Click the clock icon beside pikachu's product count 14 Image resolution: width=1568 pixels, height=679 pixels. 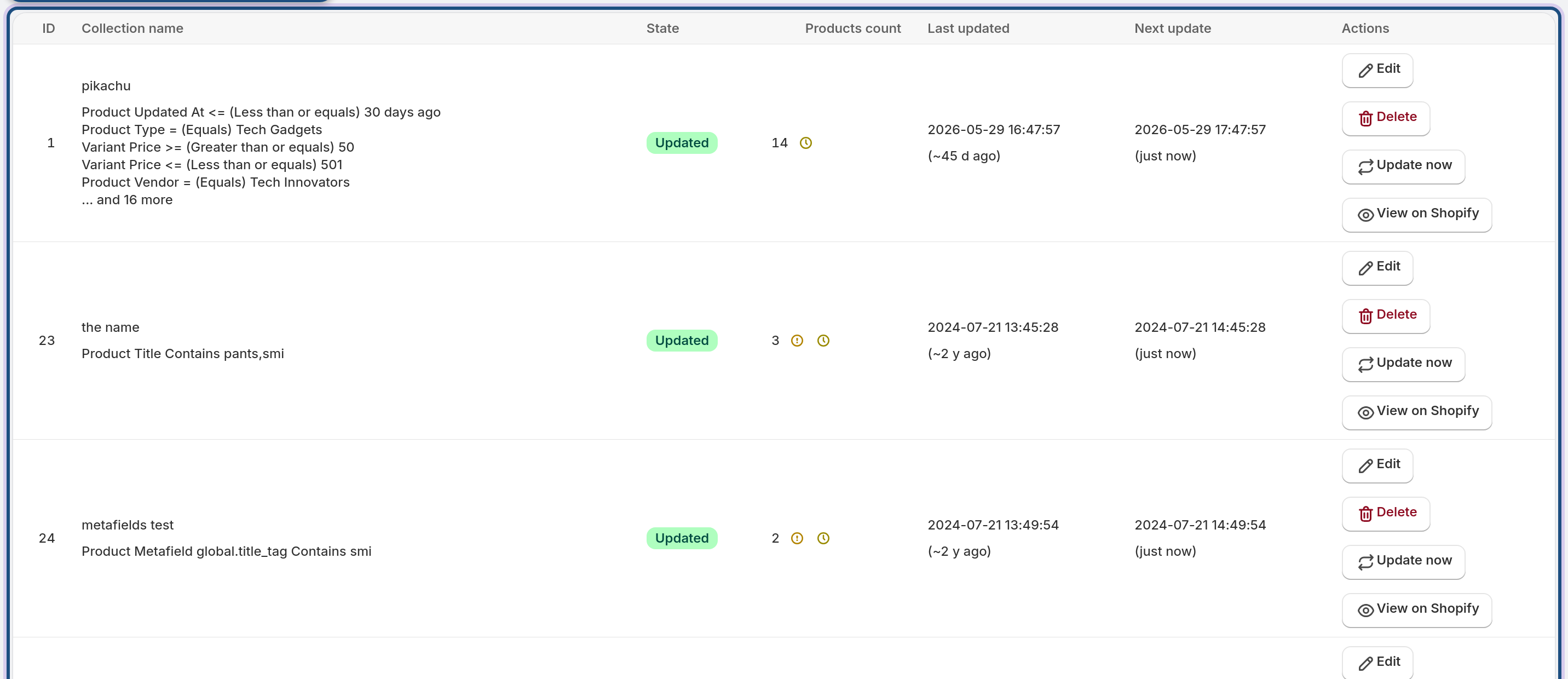pyautogui.click(x=805, y=143)
